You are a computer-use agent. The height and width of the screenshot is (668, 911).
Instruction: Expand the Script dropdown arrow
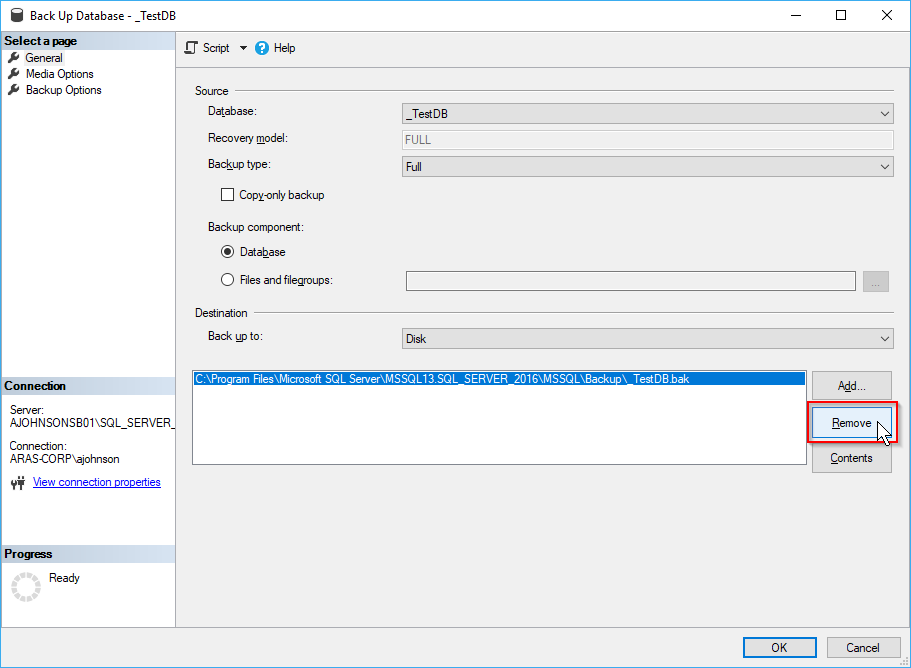pos(243,48)
